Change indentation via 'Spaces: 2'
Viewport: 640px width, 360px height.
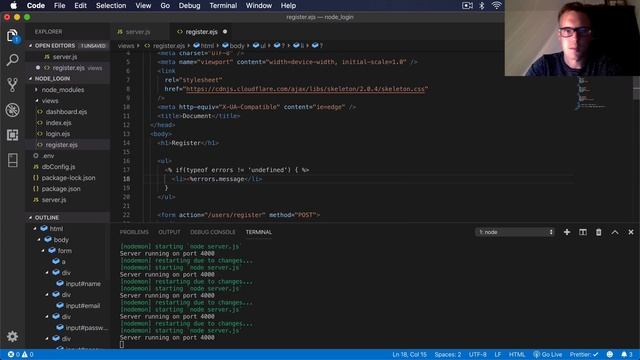448,354
